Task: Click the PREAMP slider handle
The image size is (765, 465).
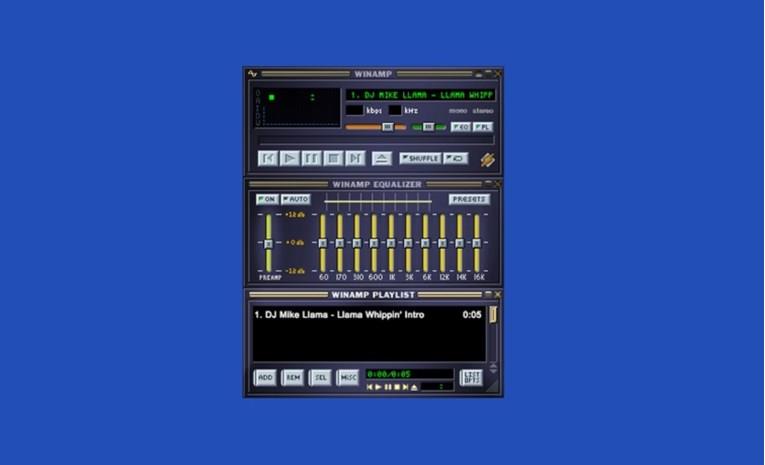Action: pos(268,243)
